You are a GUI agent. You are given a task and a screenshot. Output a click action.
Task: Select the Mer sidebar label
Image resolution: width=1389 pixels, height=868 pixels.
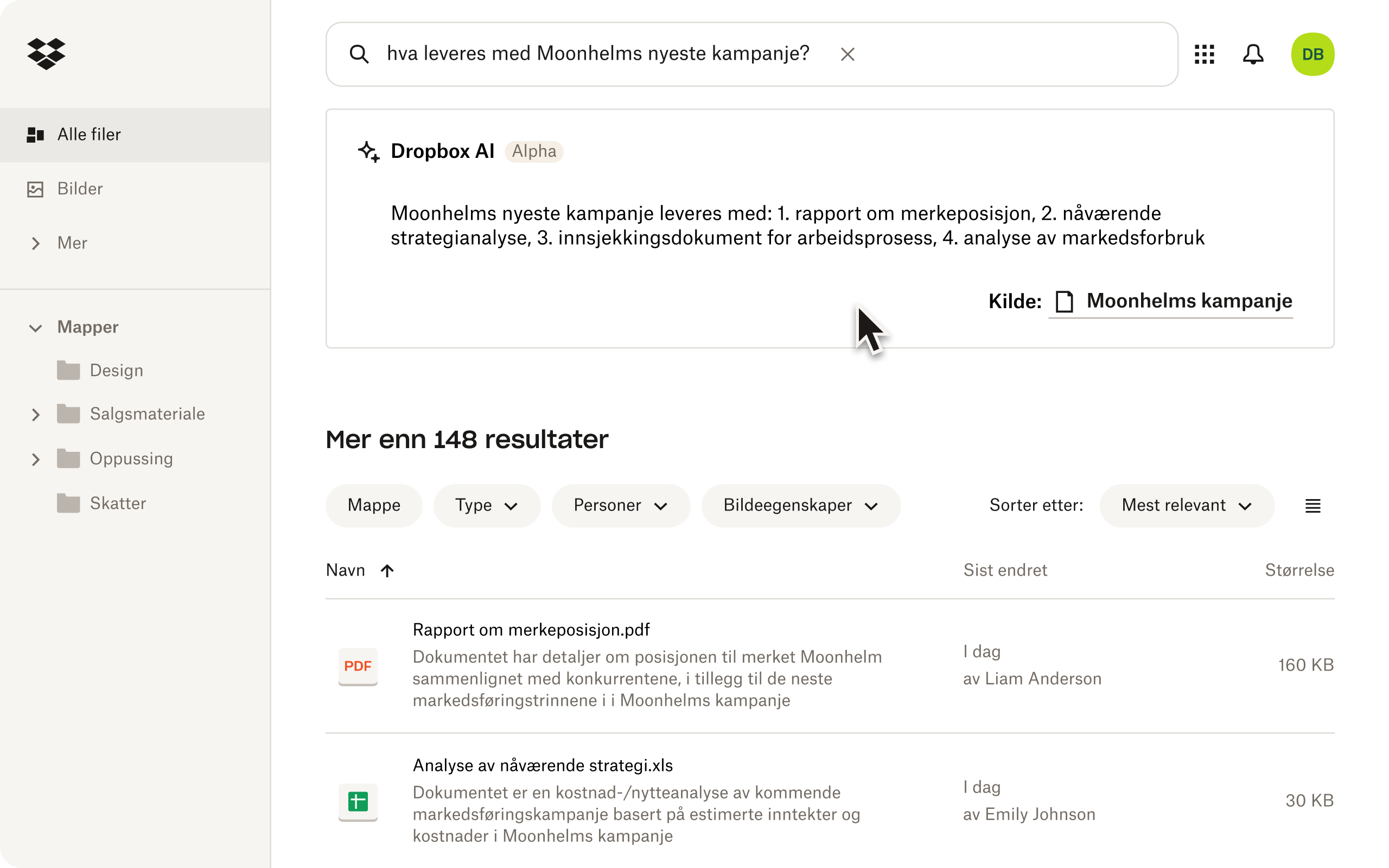point(72,243)
